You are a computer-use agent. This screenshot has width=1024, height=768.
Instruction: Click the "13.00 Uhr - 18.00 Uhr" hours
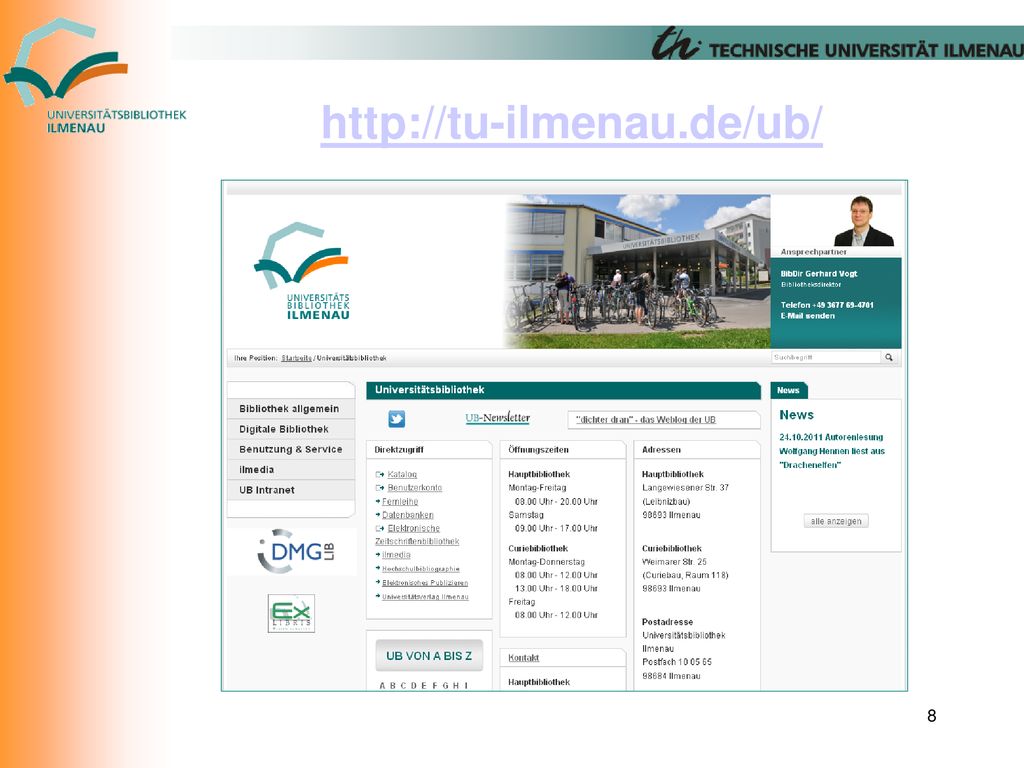click(556, 588)
